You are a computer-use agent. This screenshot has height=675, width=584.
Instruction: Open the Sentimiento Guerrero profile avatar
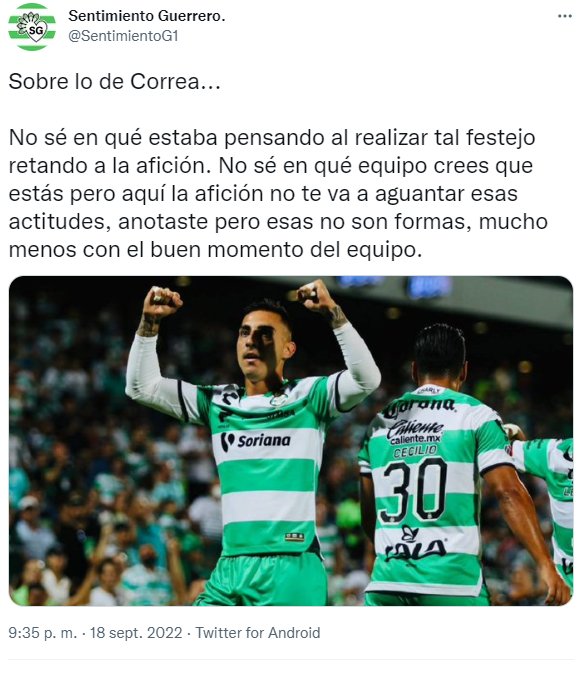32,27
